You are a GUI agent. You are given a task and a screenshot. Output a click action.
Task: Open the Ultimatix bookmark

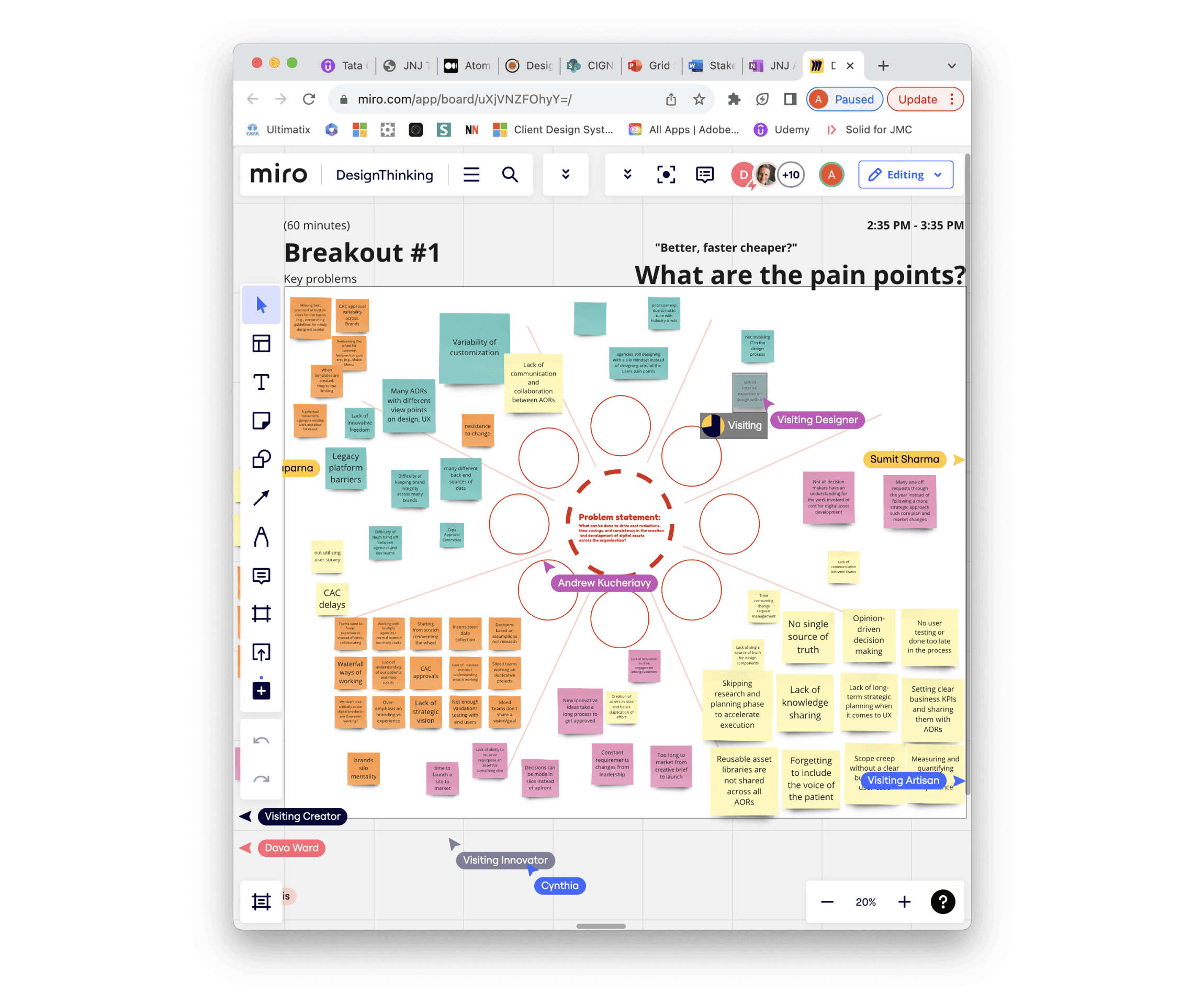coord(278,130)
